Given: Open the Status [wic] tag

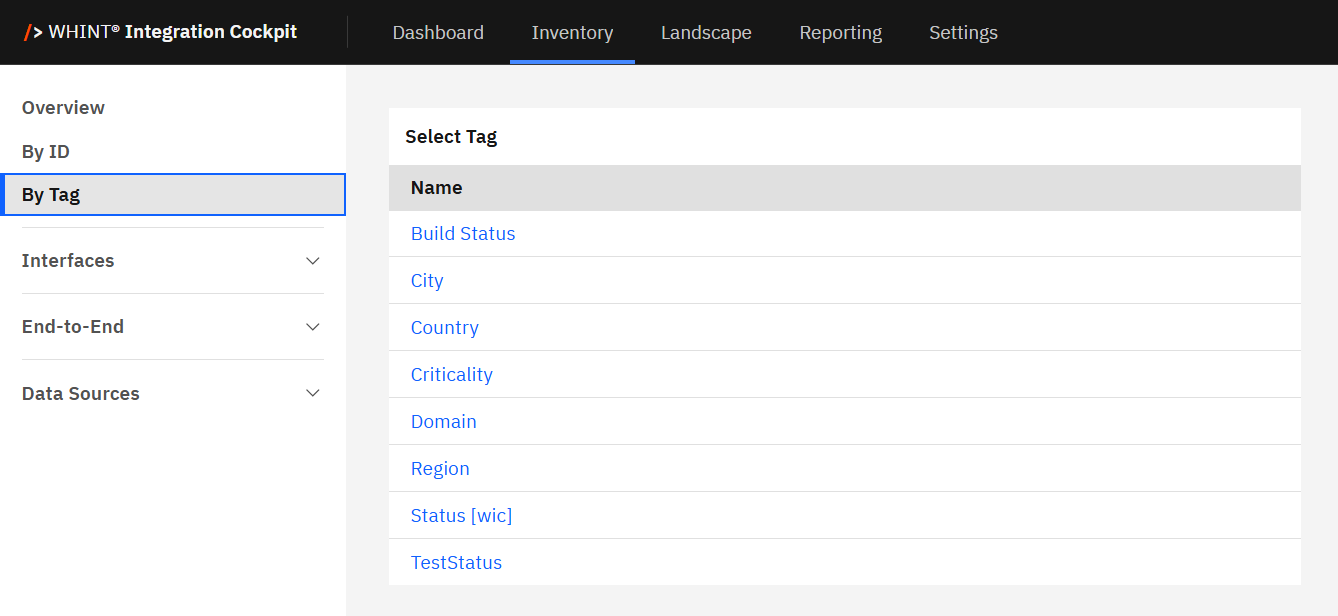Looking at the screenshot, I should pos(461,516).
